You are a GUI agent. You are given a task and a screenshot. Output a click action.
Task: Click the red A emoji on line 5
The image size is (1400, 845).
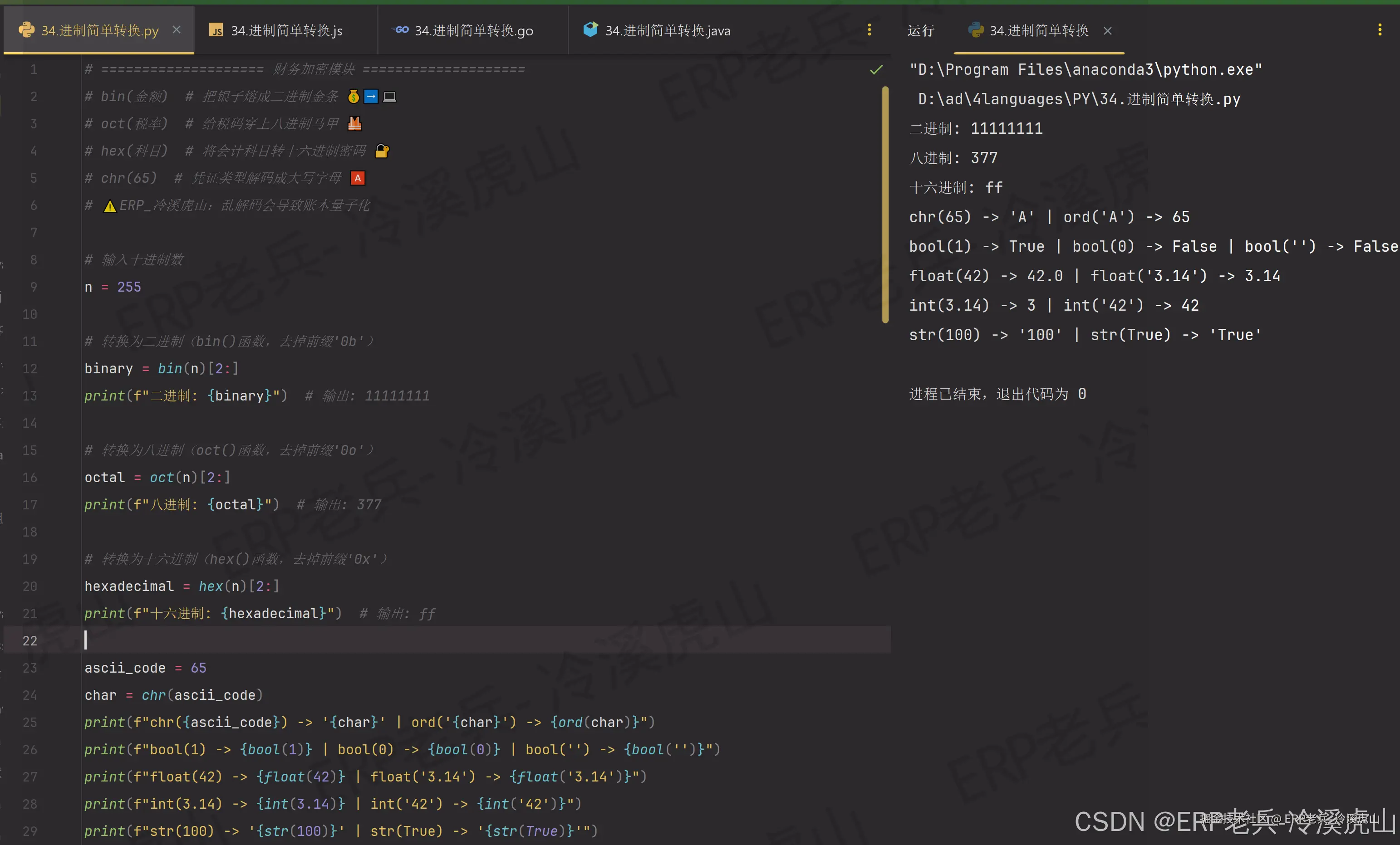tap(358, 178)
